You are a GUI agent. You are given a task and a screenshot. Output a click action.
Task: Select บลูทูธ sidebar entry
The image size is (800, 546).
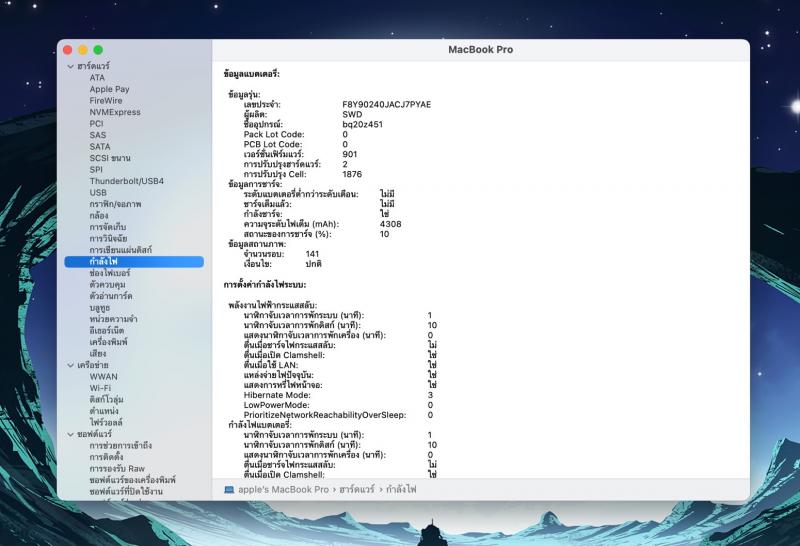(99, 308)
